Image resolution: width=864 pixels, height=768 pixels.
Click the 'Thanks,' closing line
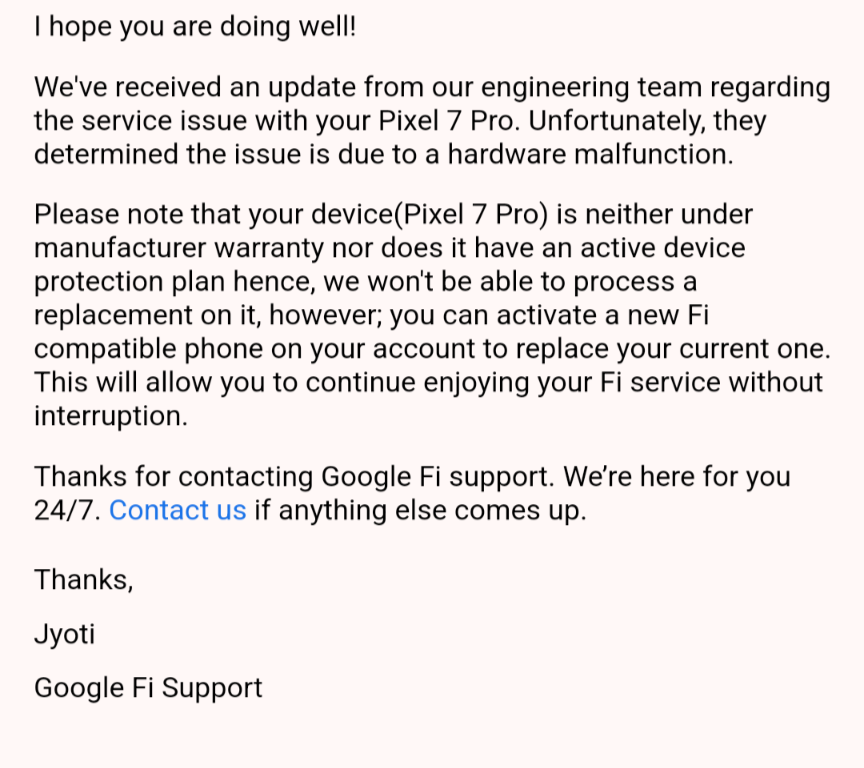click(84, 580)
